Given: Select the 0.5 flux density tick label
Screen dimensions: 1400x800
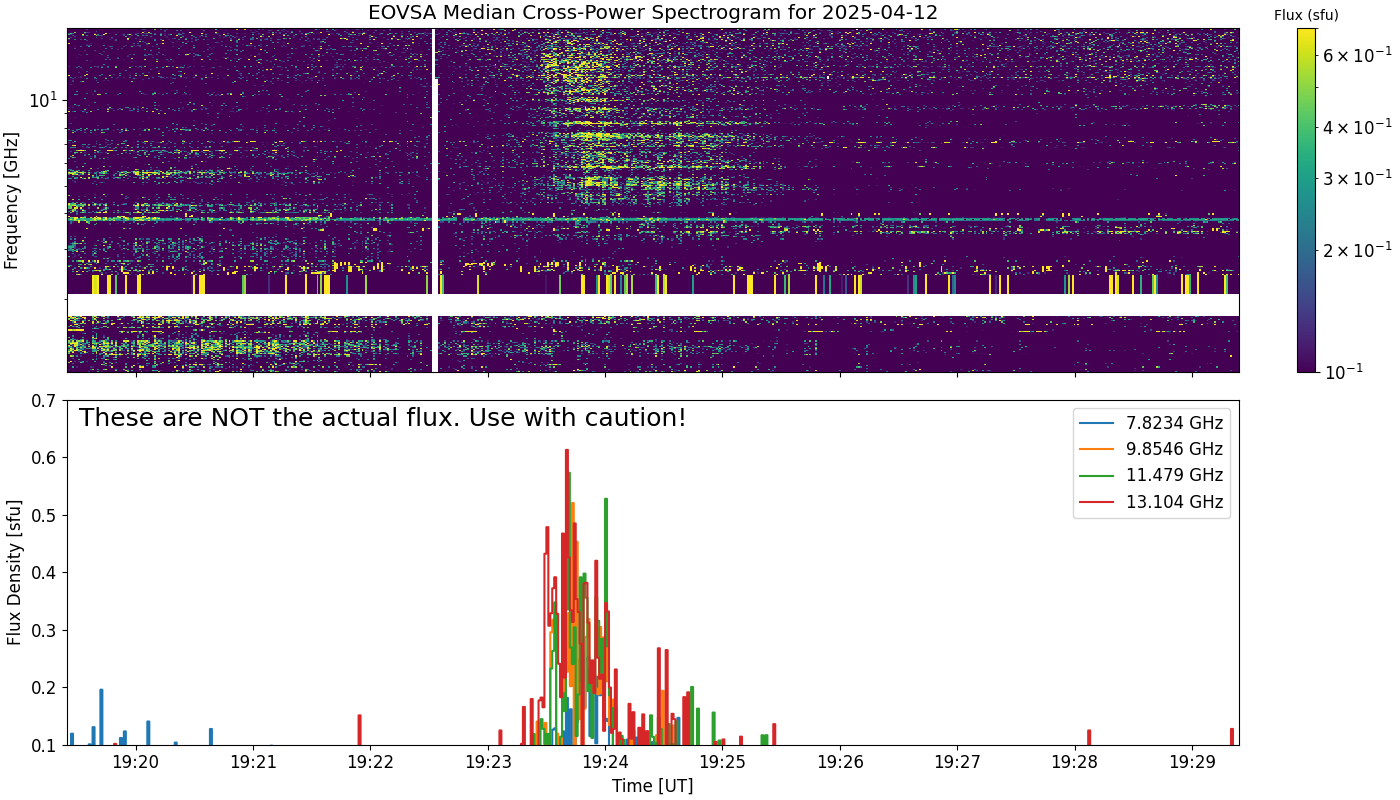Looking at the screenshot, I should 42,516.
